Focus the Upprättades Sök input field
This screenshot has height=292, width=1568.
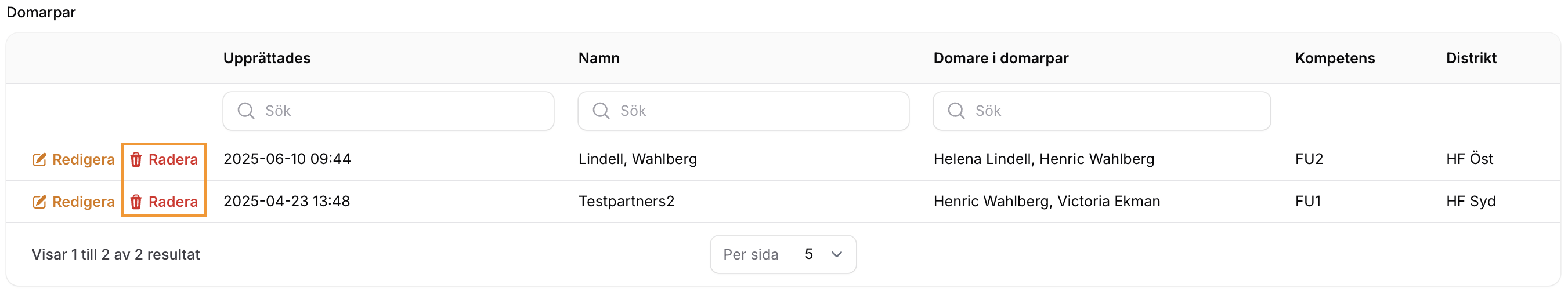(388, 111)
